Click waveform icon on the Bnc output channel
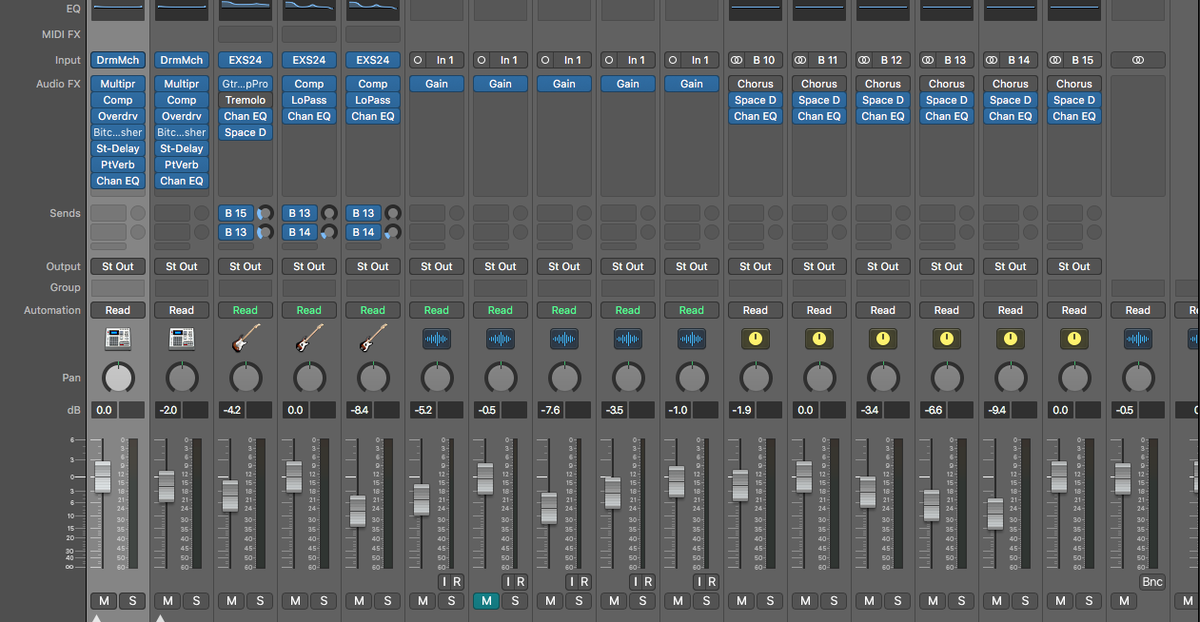This screenshot has width=1200, height=622. [x=1138, y=339]
